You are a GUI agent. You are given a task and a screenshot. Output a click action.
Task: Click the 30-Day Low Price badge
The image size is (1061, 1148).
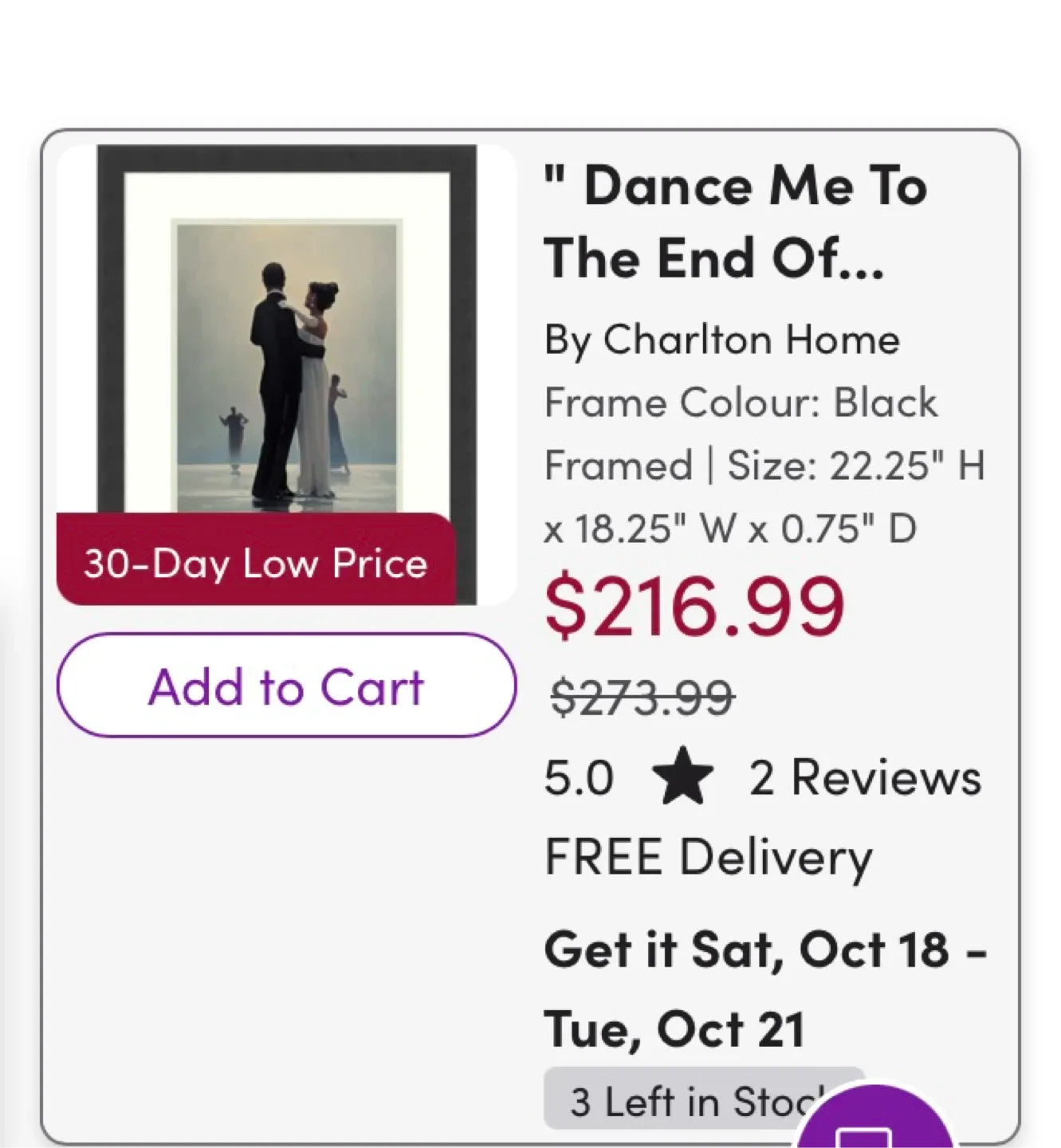pyautogui.click(x=256, y=563)
